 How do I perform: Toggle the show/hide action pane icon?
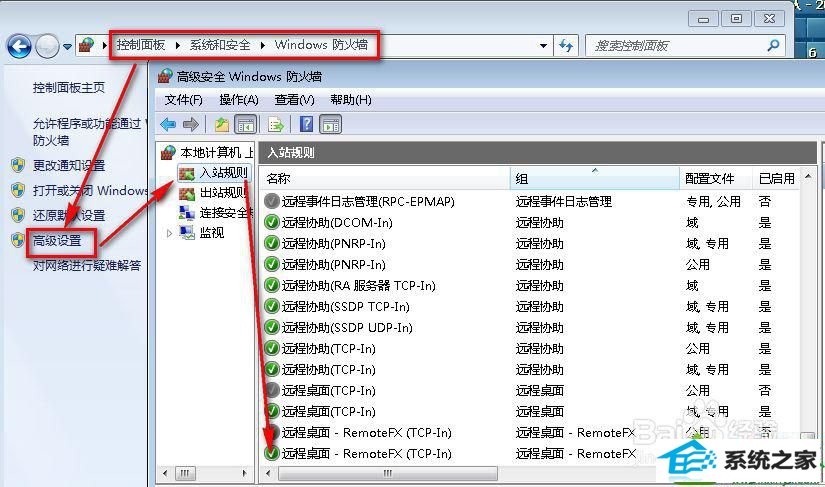click(331, 125)
